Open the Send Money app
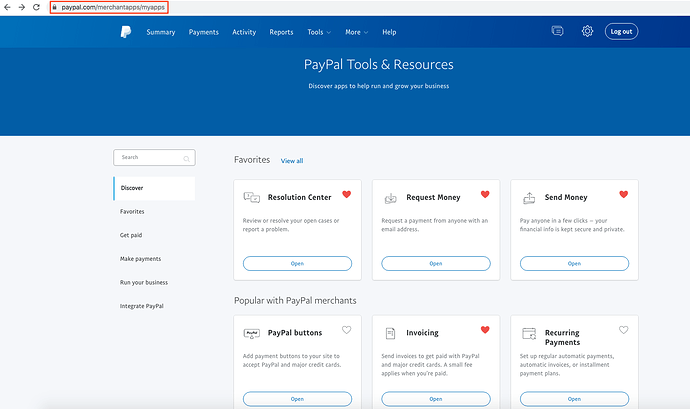This screenshot has height=409, width=690. (574, 263)
